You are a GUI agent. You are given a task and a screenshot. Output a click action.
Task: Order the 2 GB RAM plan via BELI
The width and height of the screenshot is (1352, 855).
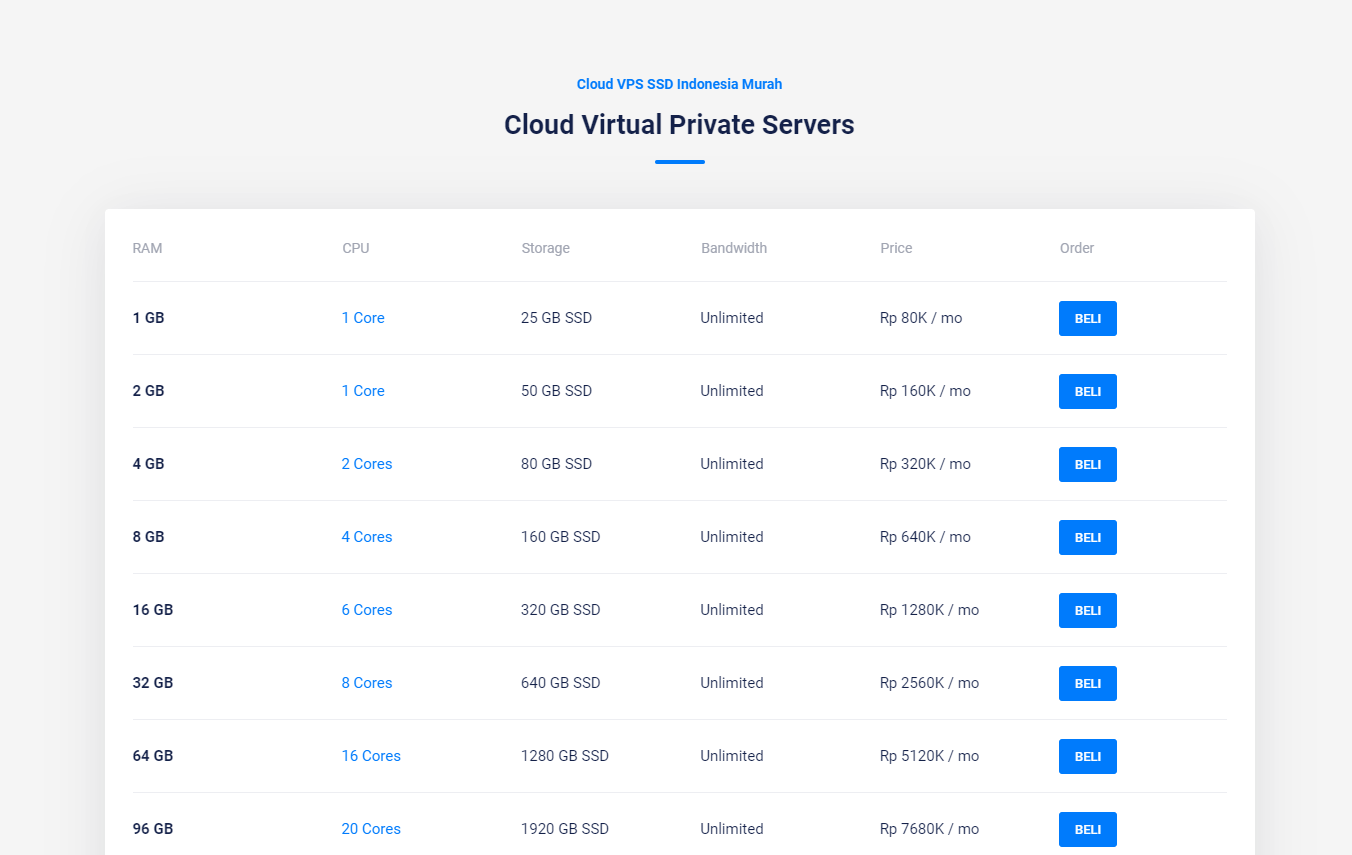(x=1087, y=391)
